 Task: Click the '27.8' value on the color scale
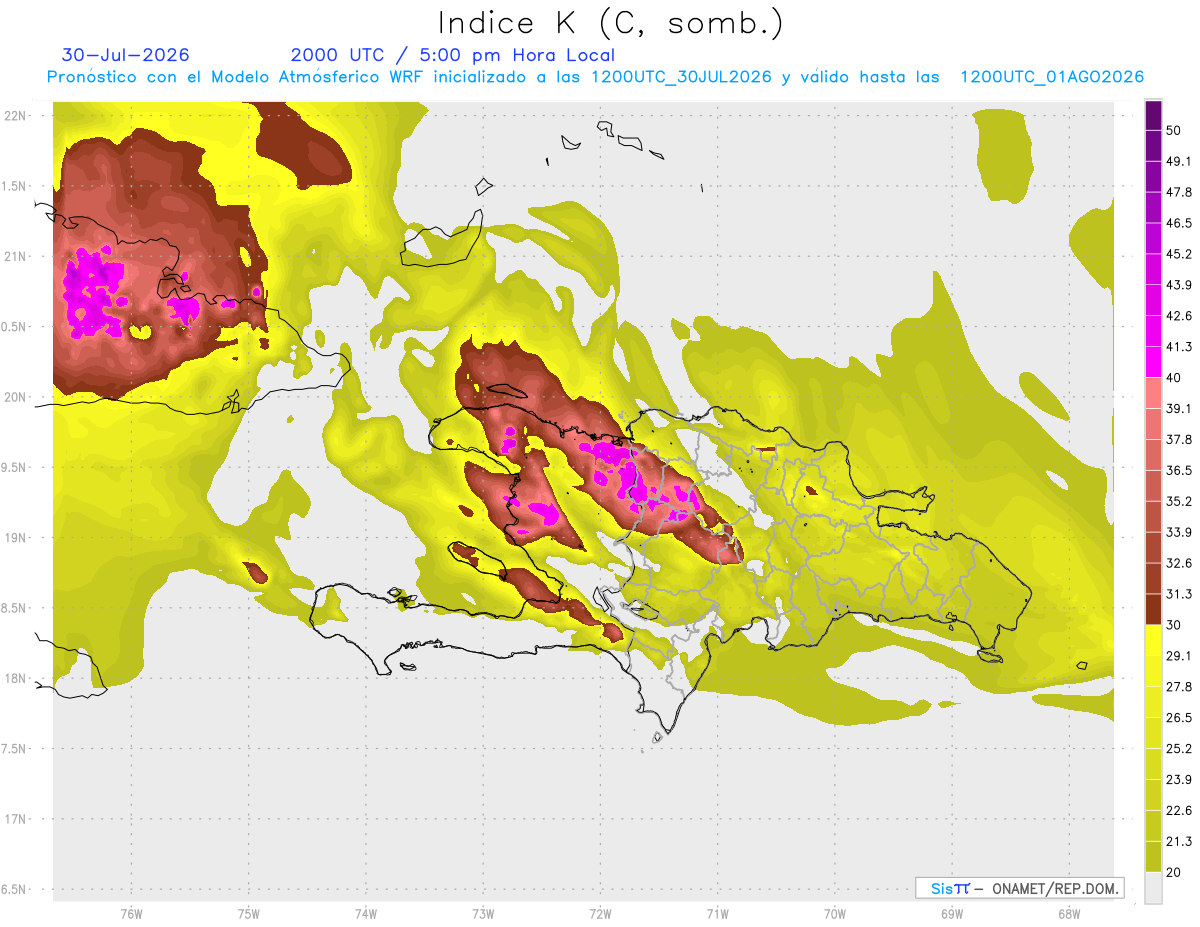[1178, 687]
